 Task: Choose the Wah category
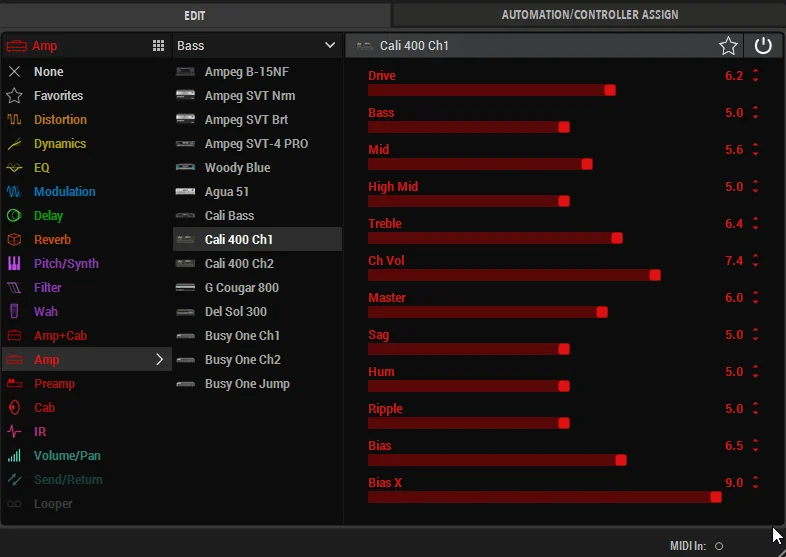[x=87, y=312]
